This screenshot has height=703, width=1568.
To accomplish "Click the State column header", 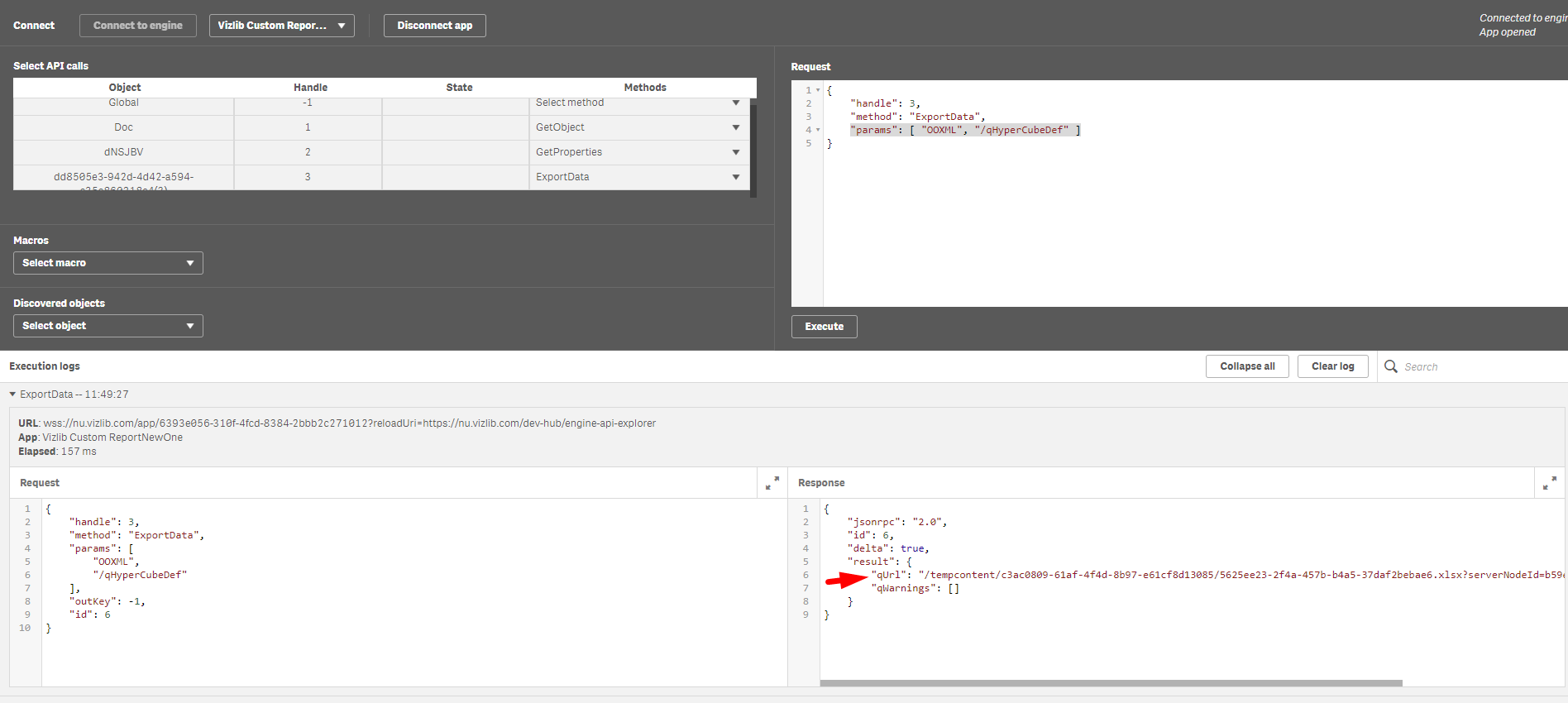I will coord(460,88).
